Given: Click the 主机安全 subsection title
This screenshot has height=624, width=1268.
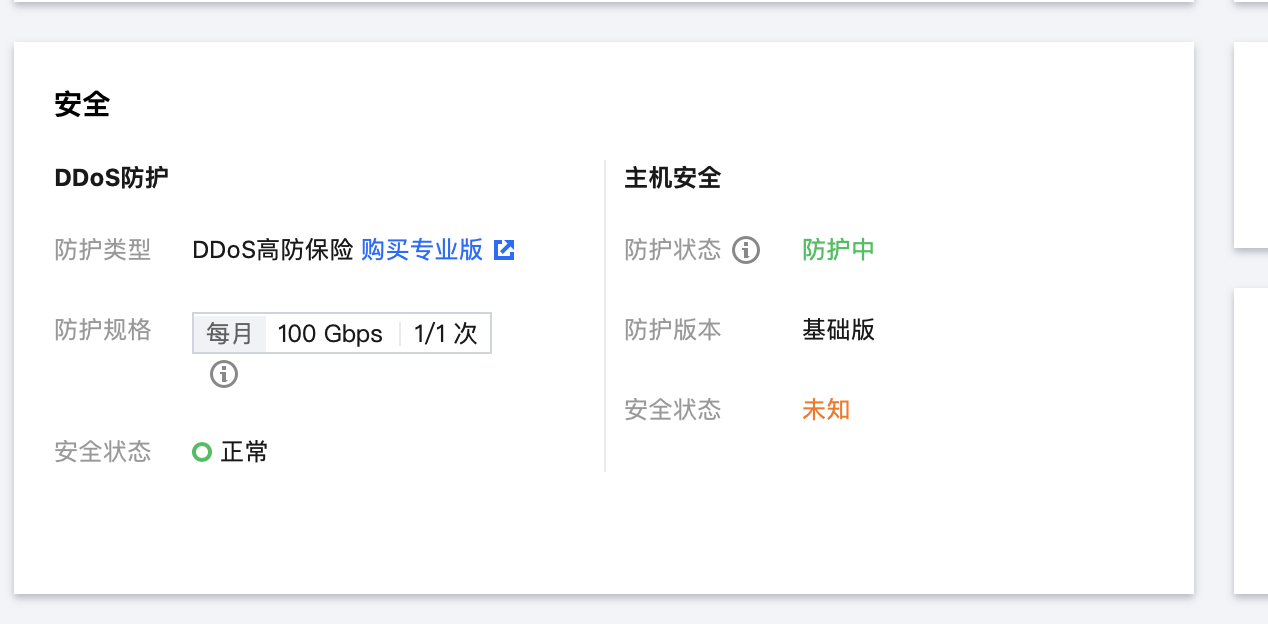Looking at the screenshot, I should point(672,178).
